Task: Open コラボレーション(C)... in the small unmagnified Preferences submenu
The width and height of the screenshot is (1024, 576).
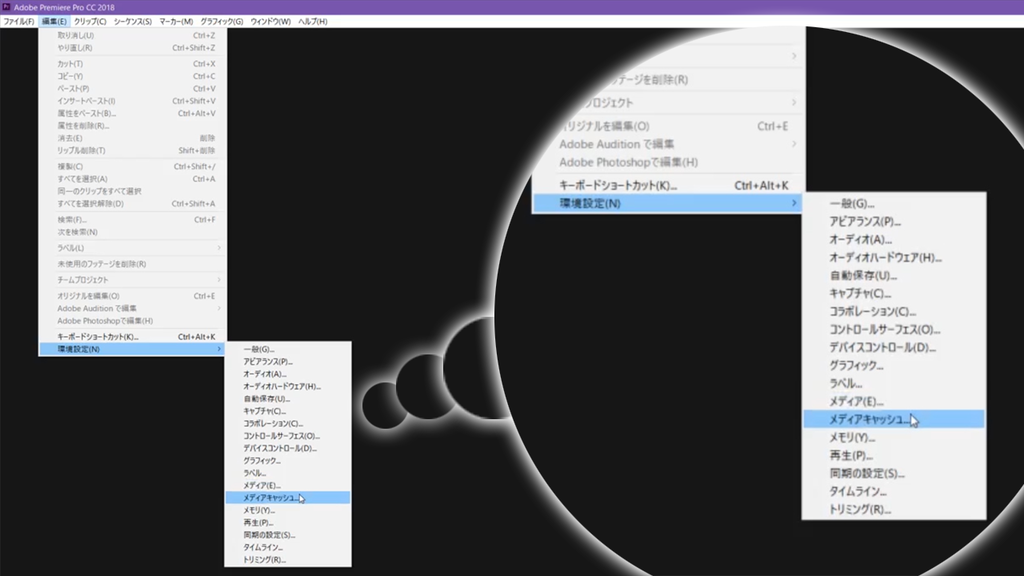Action: point(287,424)
